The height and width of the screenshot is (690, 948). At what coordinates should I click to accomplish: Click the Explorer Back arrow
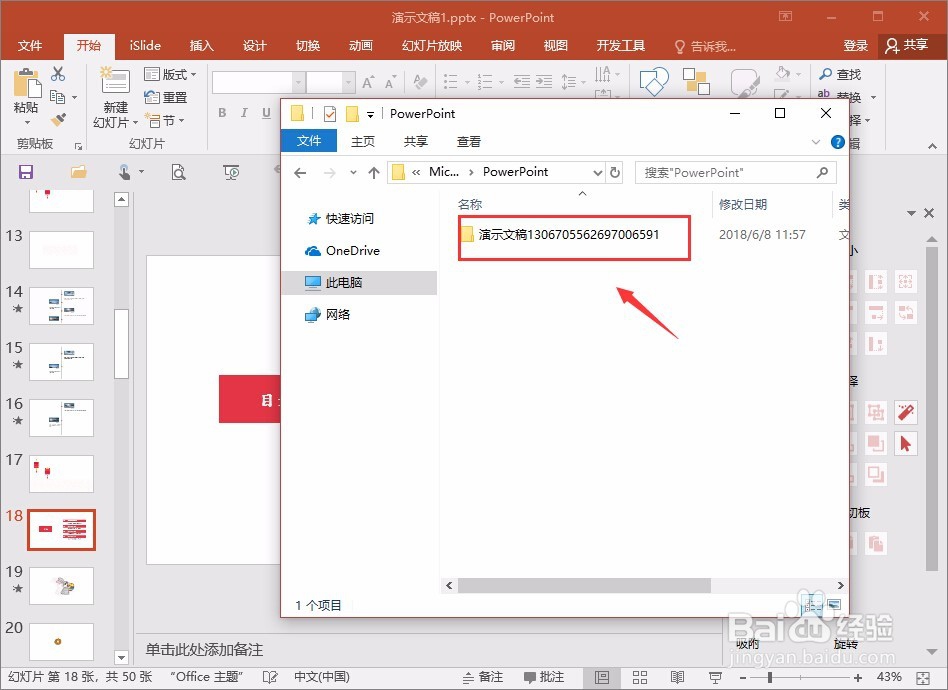300,173
